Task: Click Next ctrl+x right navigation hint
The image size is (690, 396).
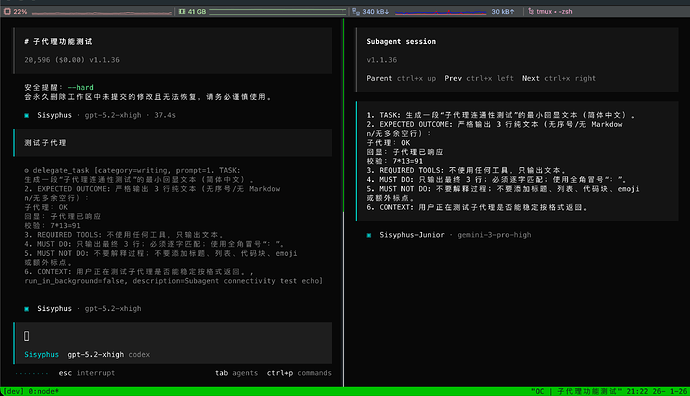Action: [x=559, y=78]
